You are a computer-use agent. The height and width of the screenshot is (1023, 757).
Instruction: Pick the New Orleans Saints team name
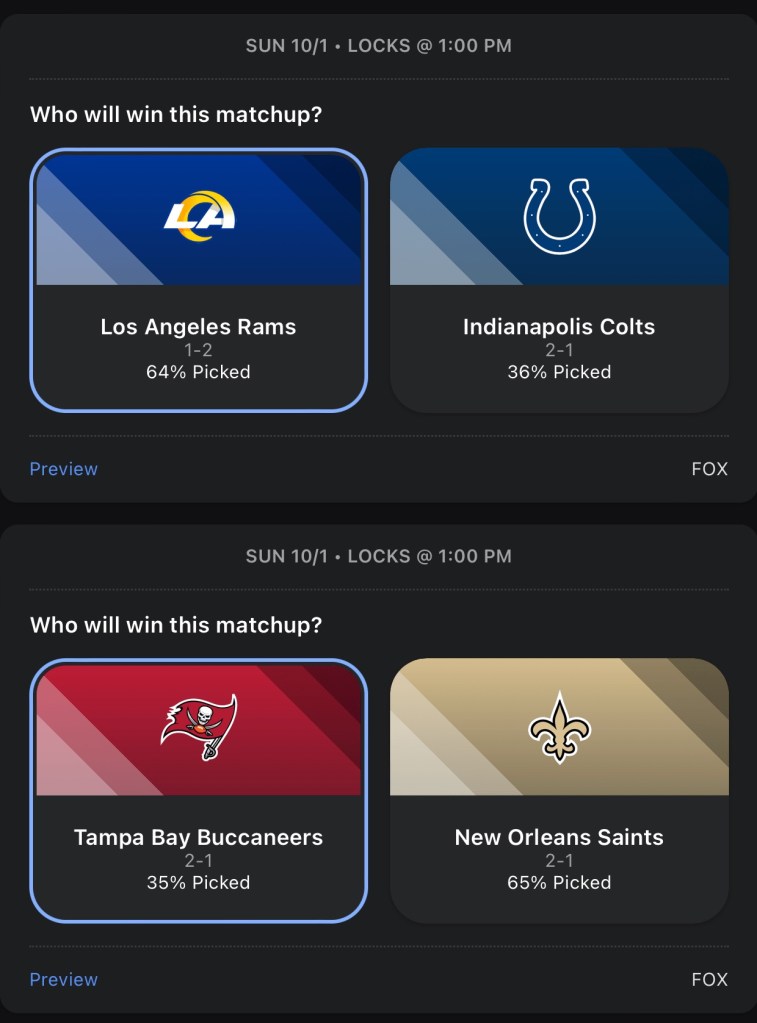coord(559,837)
